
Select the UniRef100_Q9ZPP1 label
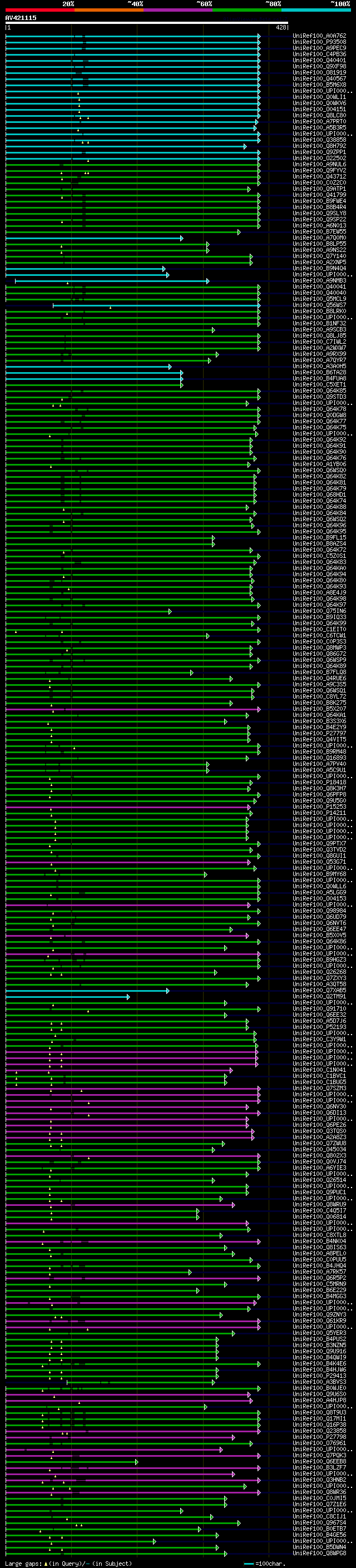319,152
